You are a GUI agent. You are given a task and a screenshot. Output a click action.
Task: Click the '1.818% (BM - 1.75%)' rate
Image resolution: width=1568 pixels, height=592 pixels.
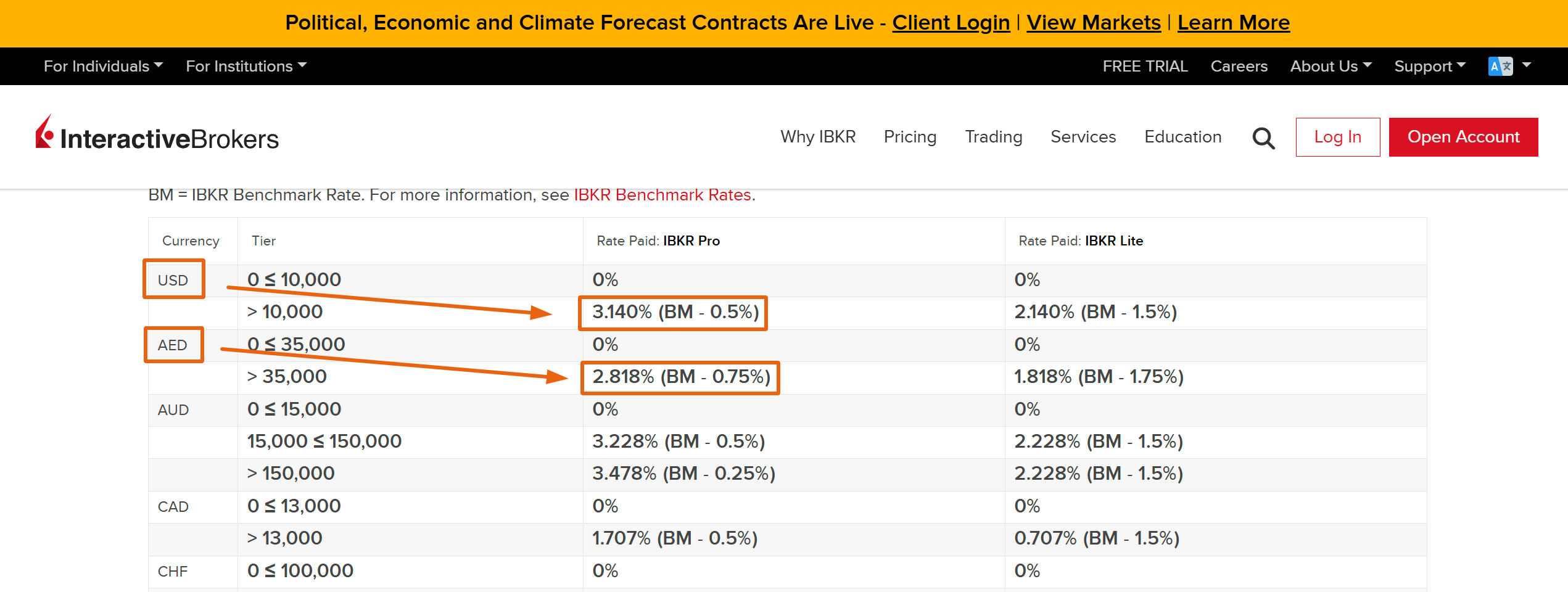[x=1099, y=377]
